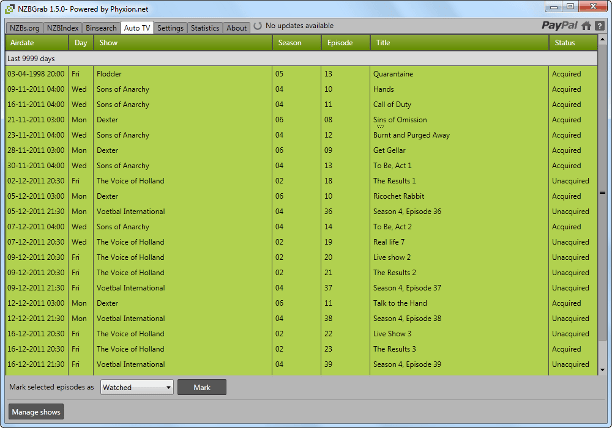
Task: Select episode titled 'The Results 3'
Action: coord(394,349)
